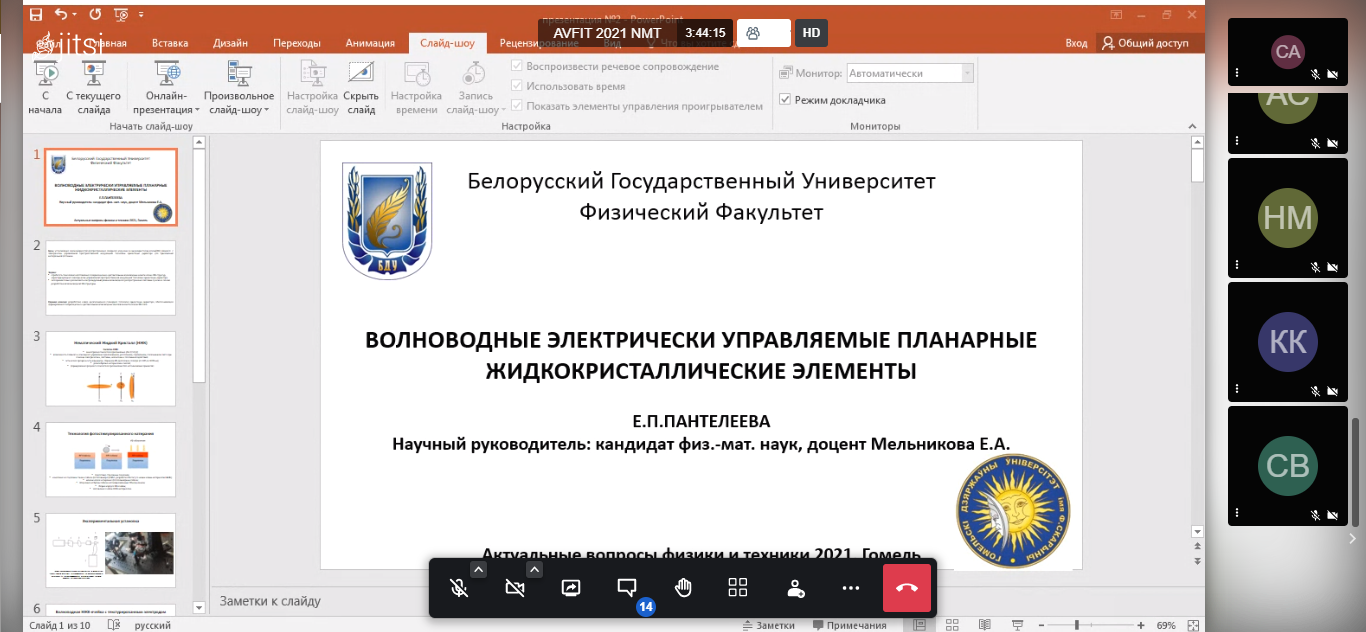Image resolution: width=1366 pixels, height=632 pixels.
Task: Open video options chevron above camera
Action: pyautogui.click(x=534, y=570)
